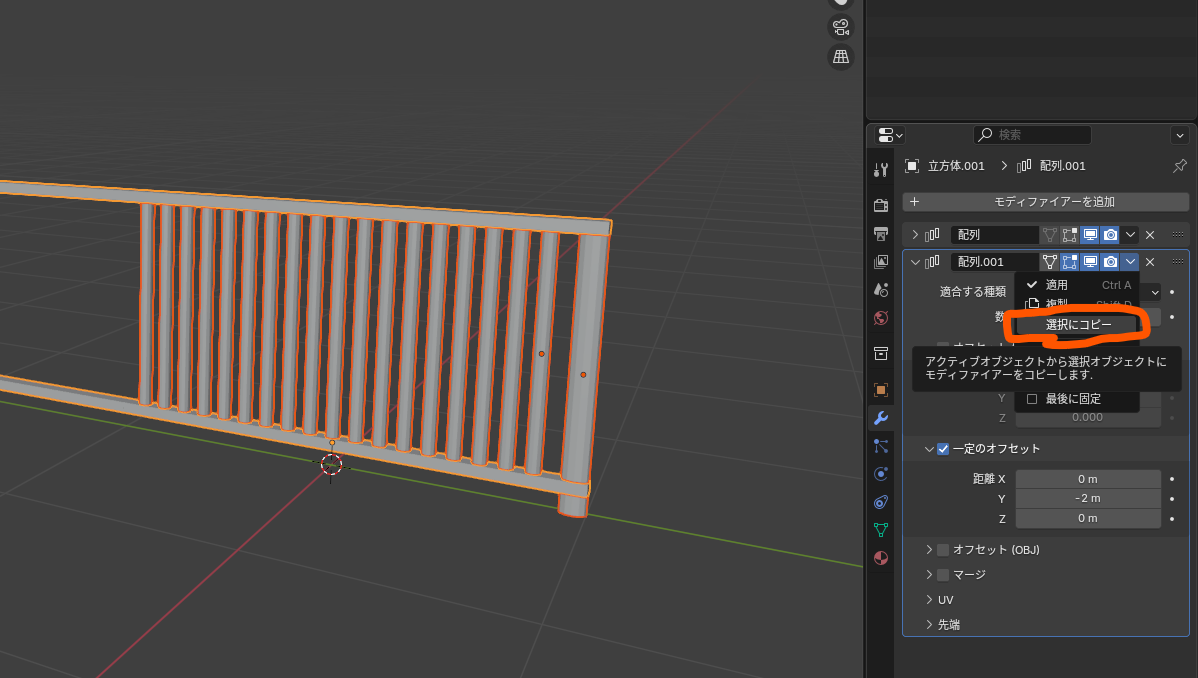Viewport: 1198px width, 678px height.
Task: Animate 距離 X property dot
Action: click(x=1172, y=479)
